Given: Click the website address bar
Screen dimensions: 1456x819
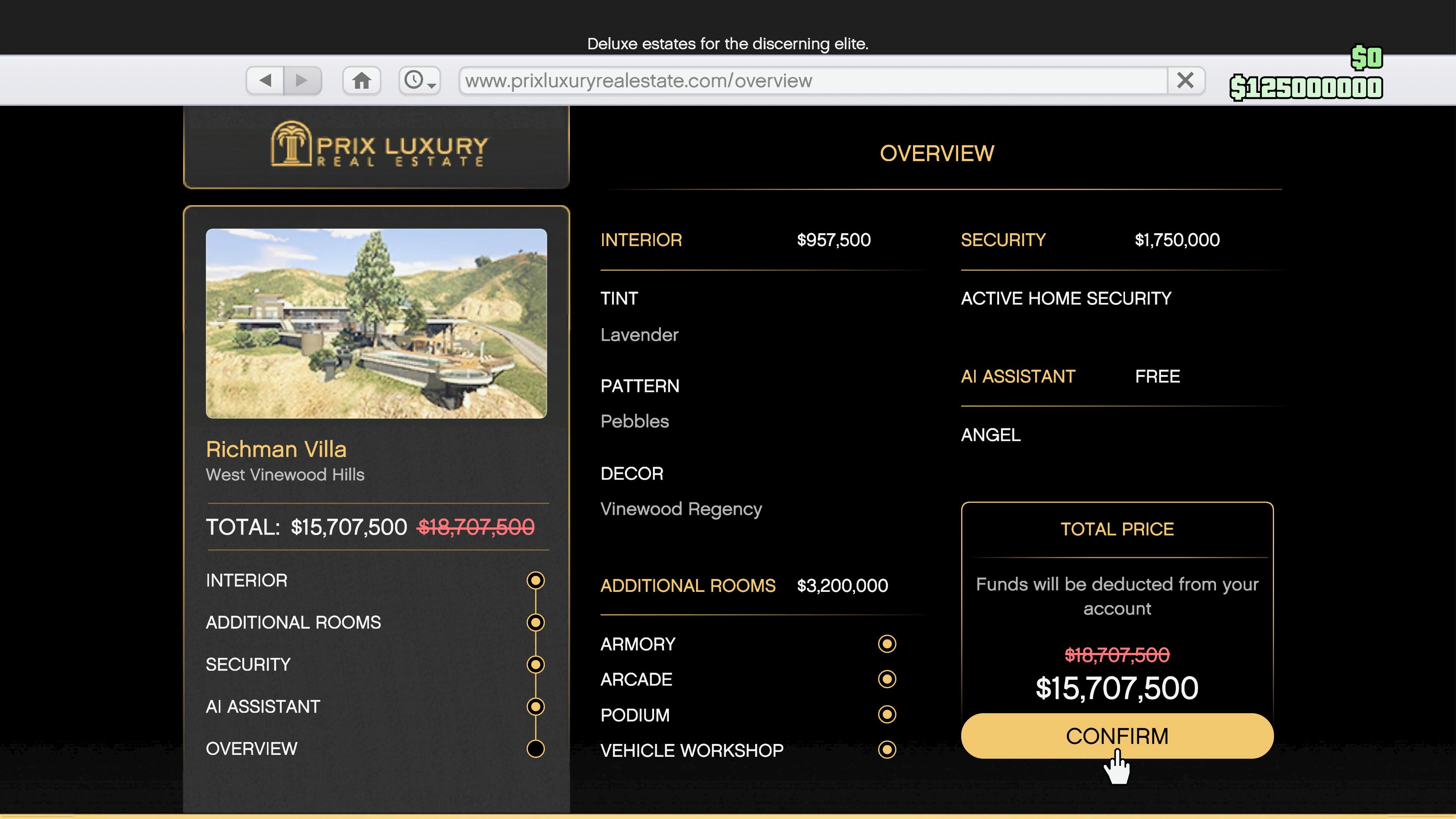Looking at the screenshot, I should click(813, 81).
